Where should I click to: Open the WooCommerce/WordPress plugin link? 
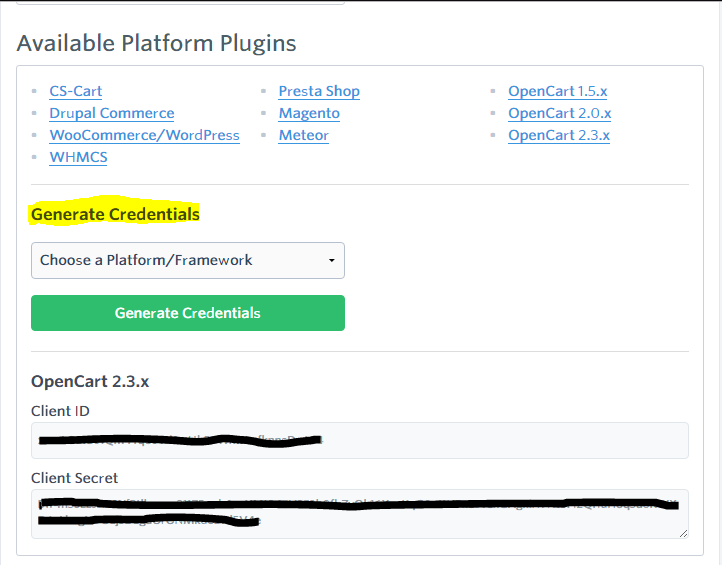tap(145, 135)
